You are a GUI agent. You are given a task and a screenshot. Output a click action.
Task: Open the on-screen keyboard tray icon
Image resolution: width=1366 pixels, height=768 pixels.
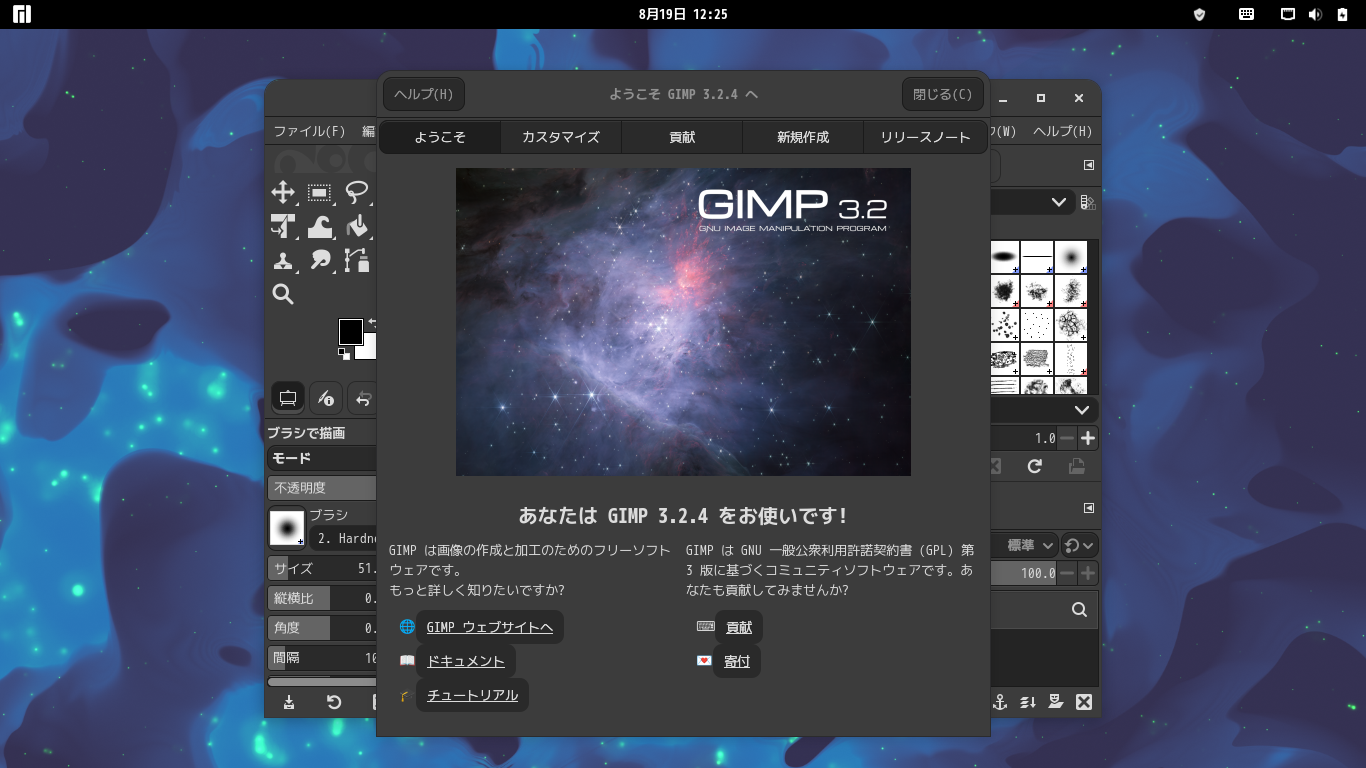point(1246,14)
